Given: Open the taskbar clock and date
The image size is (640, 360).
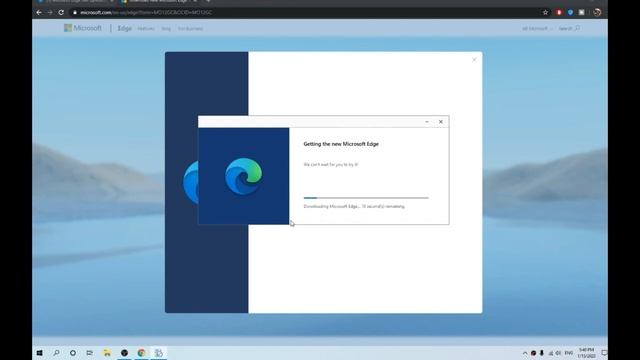Looking at the screenshot, I should 586,353.
